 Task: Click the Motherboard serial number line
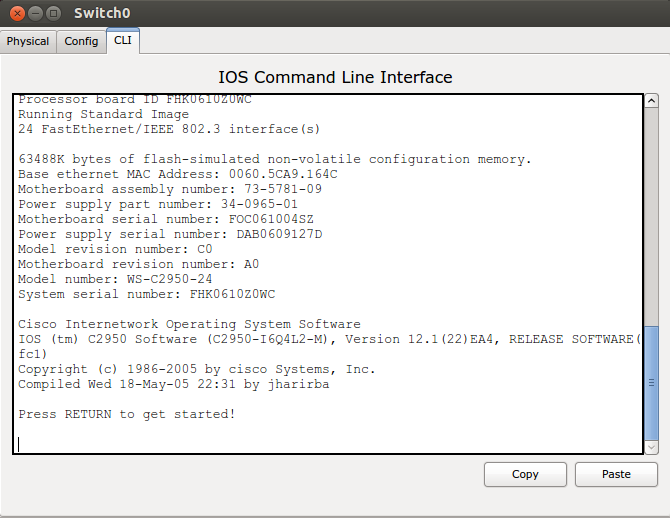pos(166,219)
